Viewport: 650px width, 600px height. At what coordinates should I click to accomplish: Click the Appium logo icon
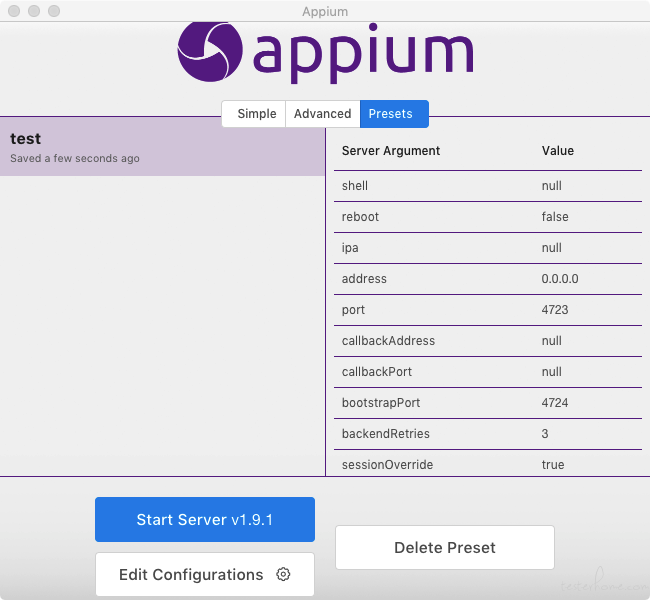(210, 51)
